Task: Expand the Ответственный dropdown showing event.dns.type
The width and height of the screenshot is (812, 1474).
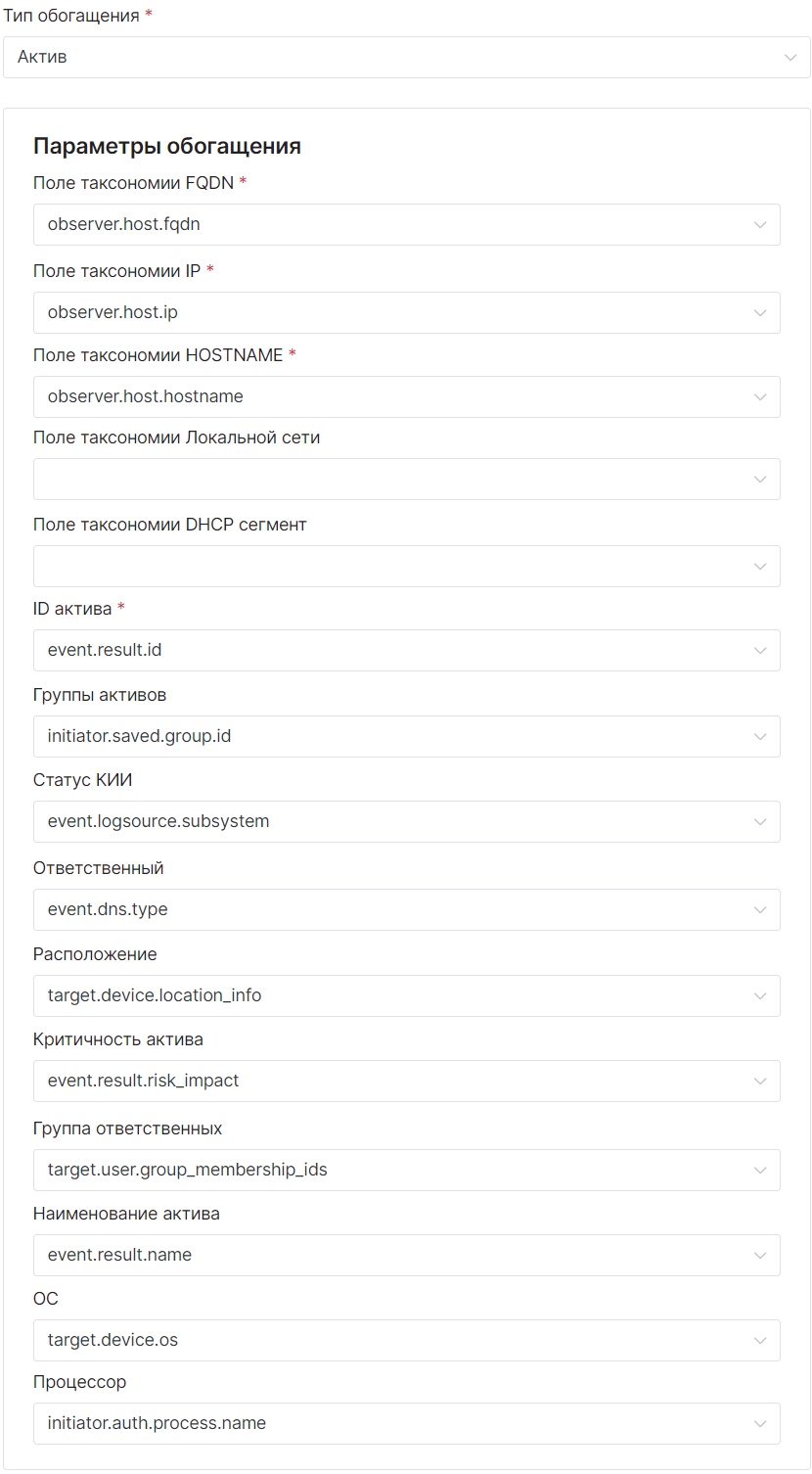Action: point(406,910)
